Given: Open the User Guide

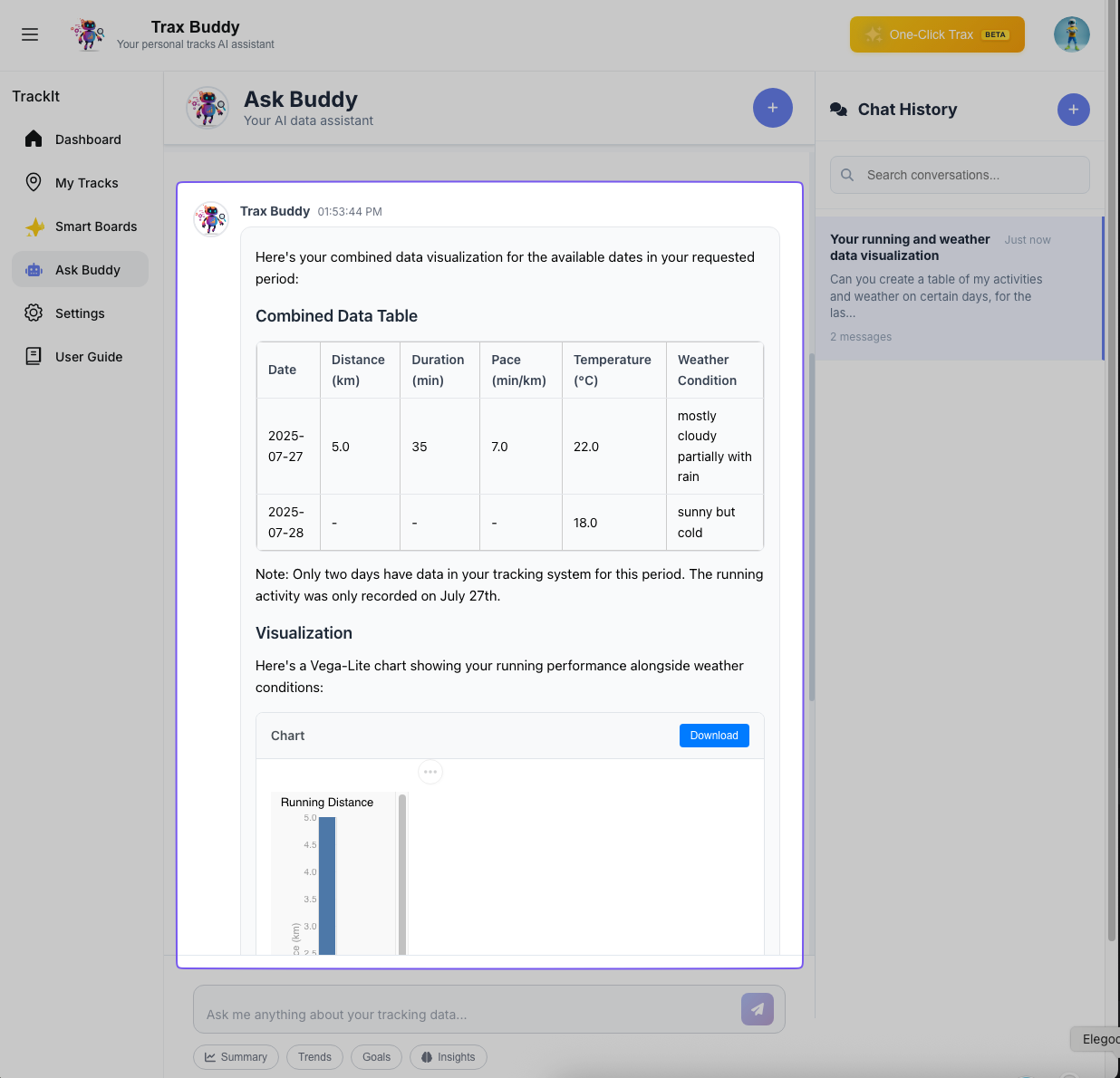Looking at the screenshot, I should click(80, 356).
